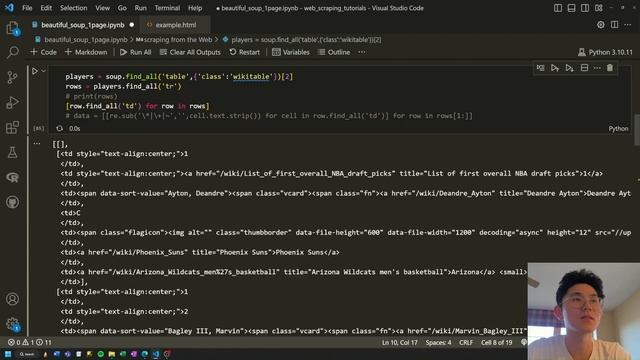The height and width of the screenshot is (360, 640).
Task: Click the CRLF end-of-line indicator
Action: click(x=466, y=342)
